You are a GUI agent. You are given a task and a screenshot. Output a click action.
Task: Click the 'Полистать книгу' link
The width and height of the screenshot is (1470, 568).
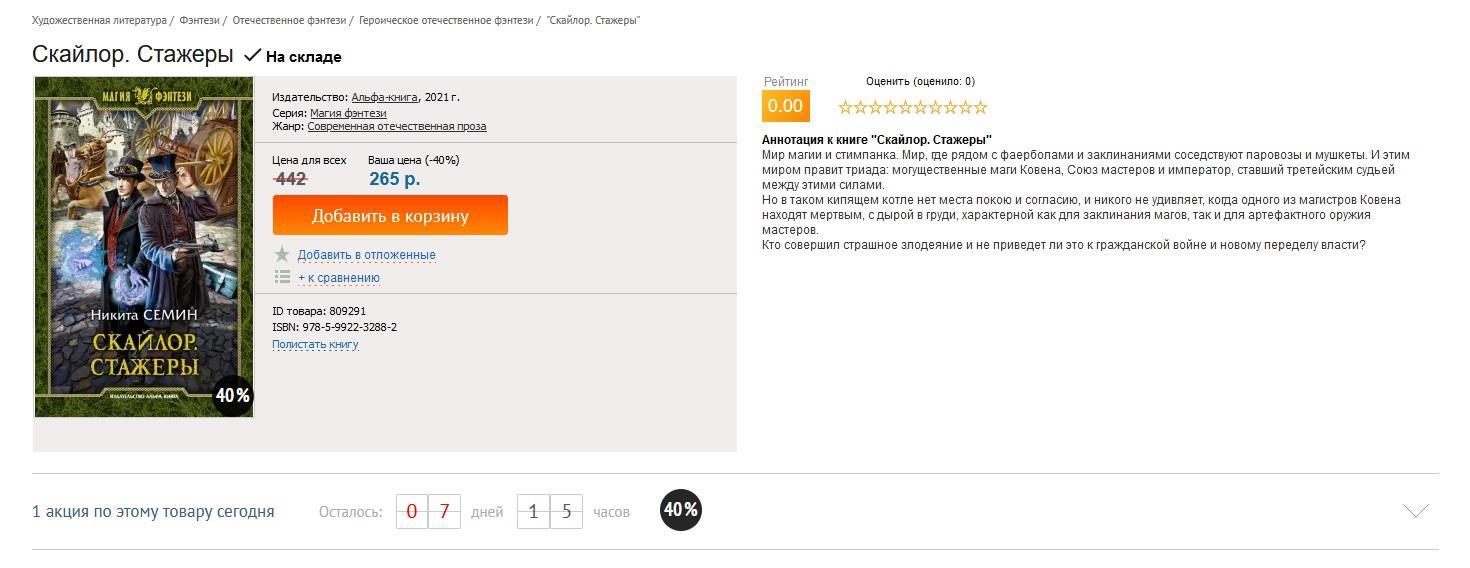pyautogui.click(x=315, y=345)
